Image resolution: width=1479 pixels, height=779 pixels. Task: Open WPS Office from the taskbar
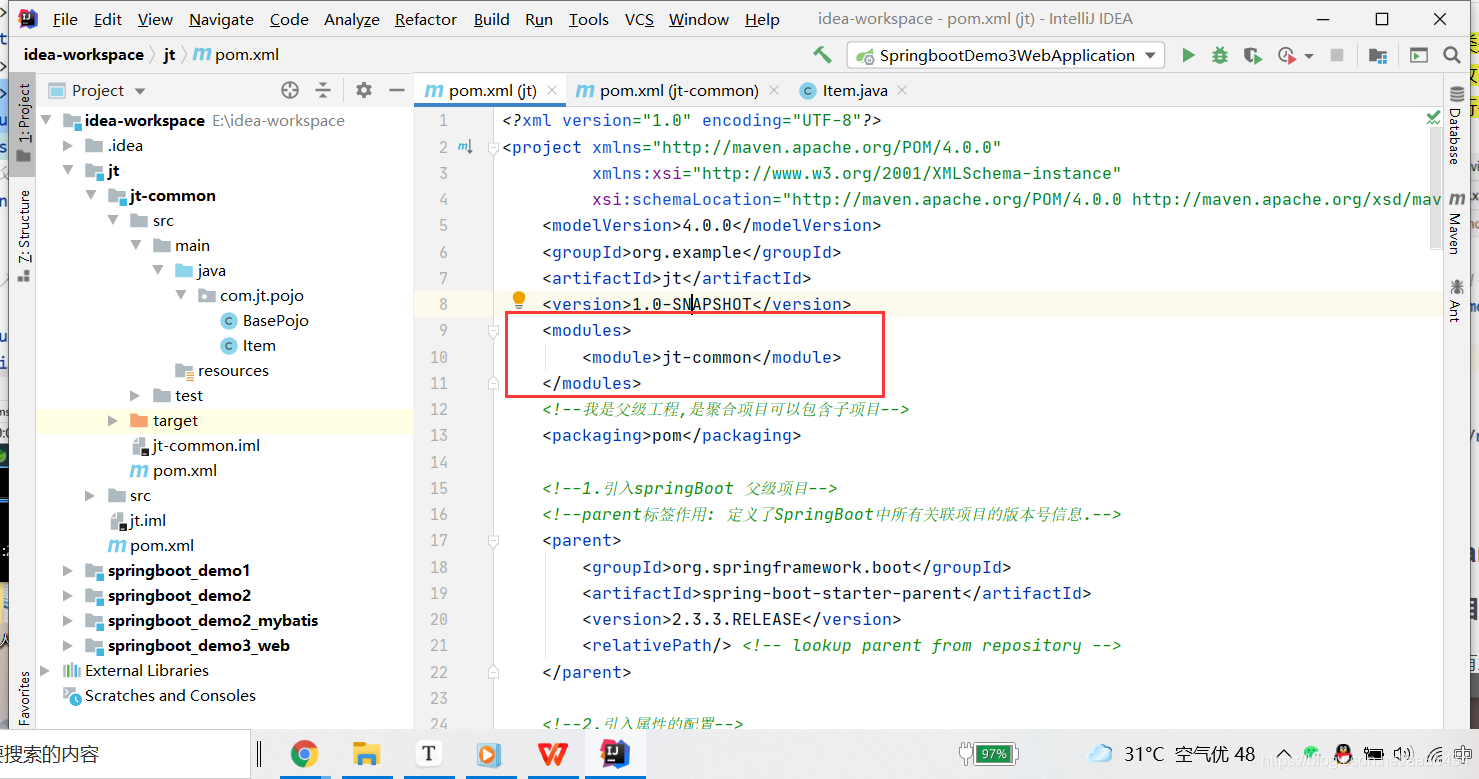552,753
